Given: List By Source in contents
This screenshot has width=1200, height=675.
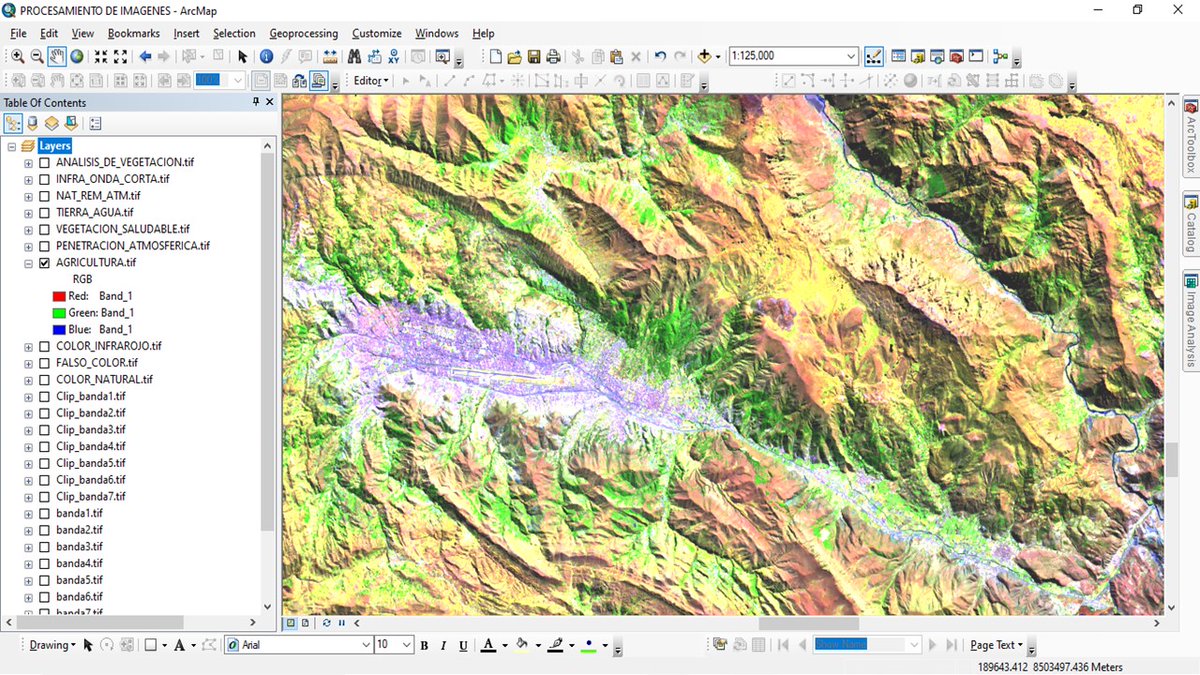Looking at the screenshot, I should pos(32,124).
